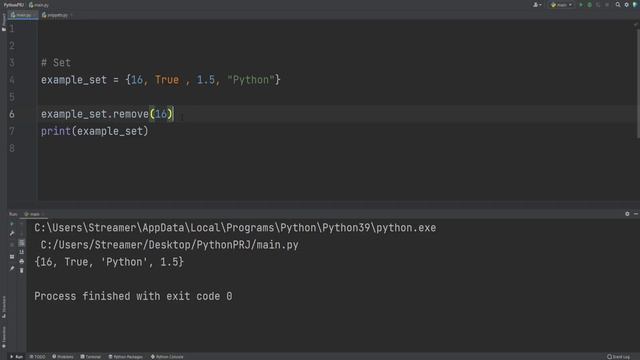Viewport: 640px width, 360px height.
Task: Click the print(example_set) code line
Action: [94, 131]
